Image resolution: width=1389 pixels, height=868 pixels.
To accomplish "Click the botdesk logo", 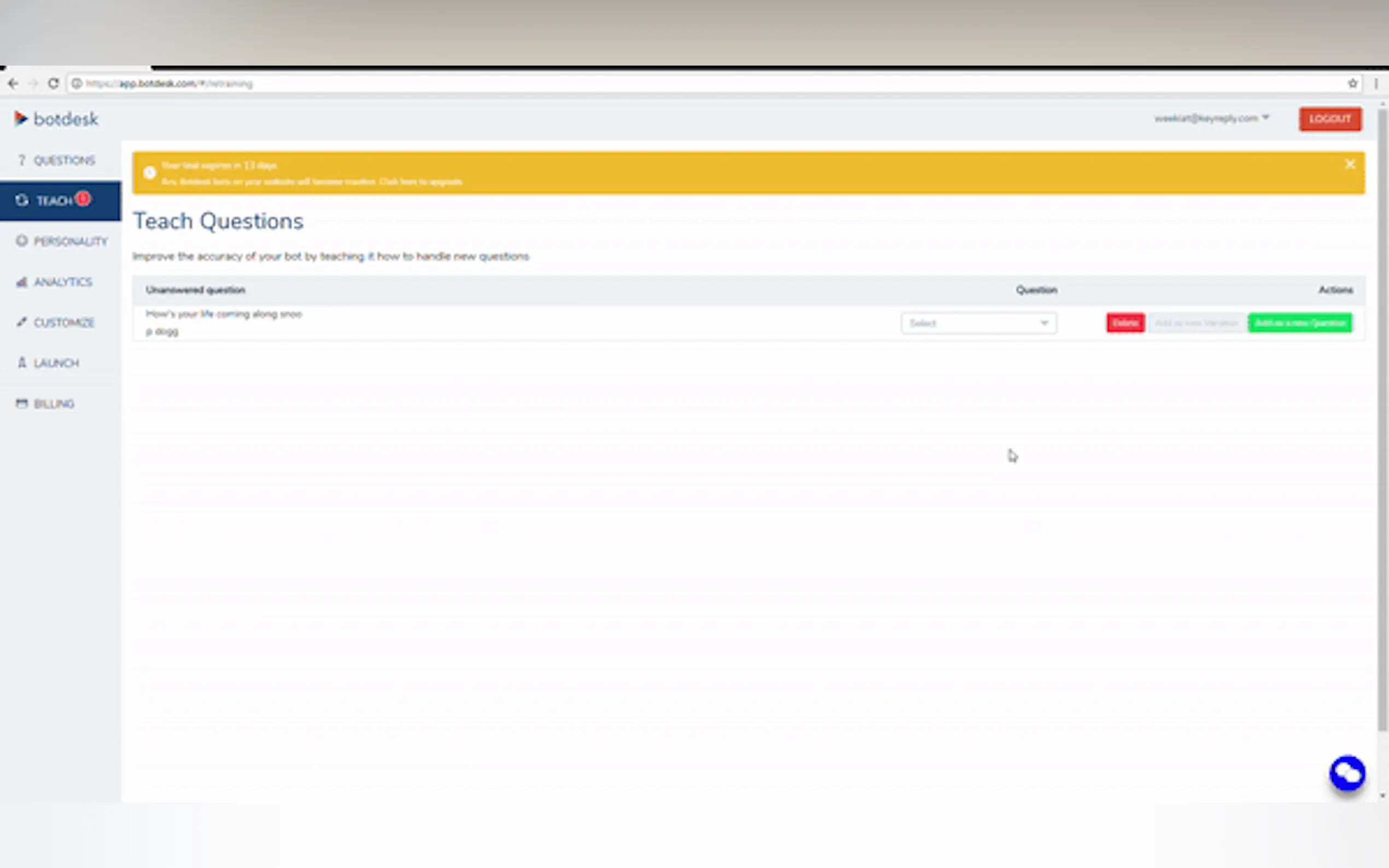I will [x=56, y=119].
